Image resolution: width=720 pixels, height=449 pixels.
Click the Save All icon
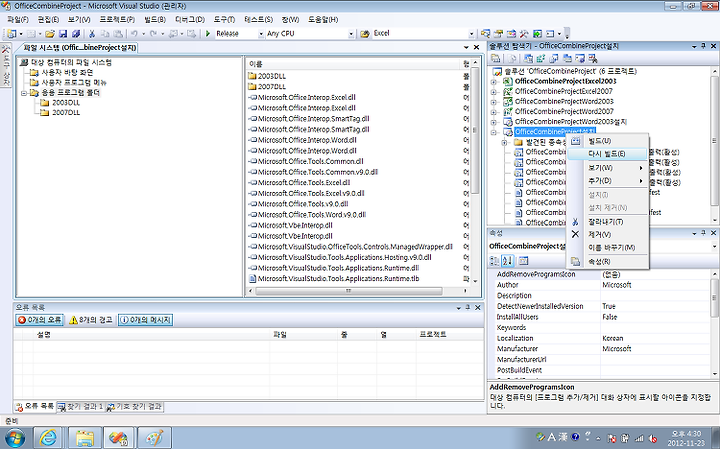click(x=76, y=34)
